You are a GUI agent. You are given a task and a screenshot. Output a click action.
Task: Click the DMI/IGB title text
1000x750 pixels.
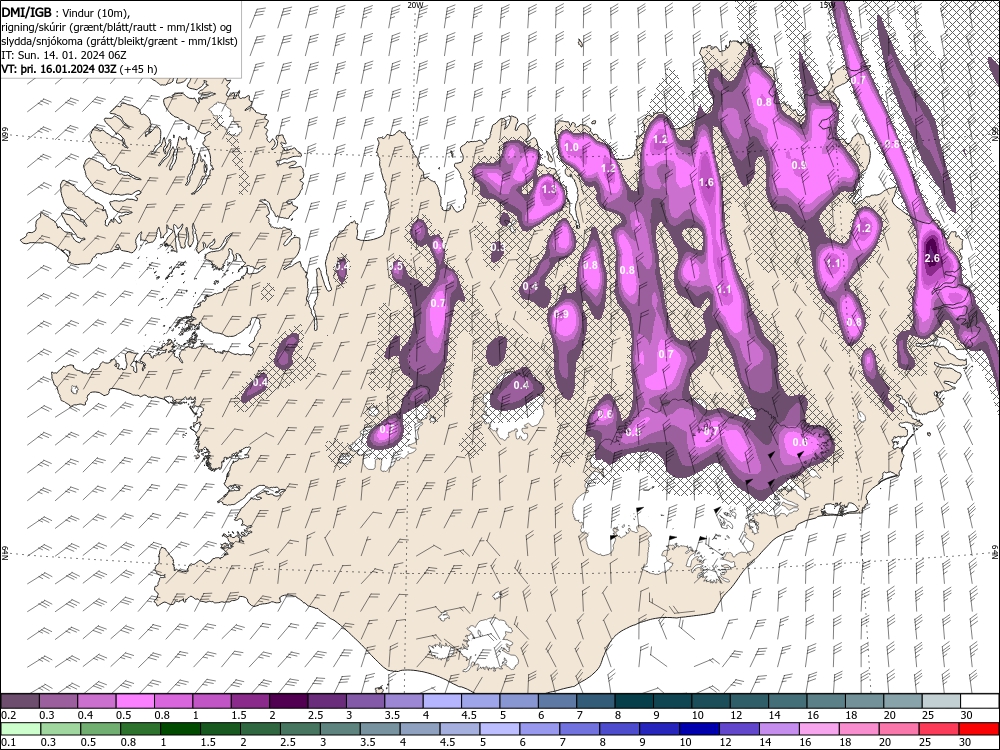26,11
